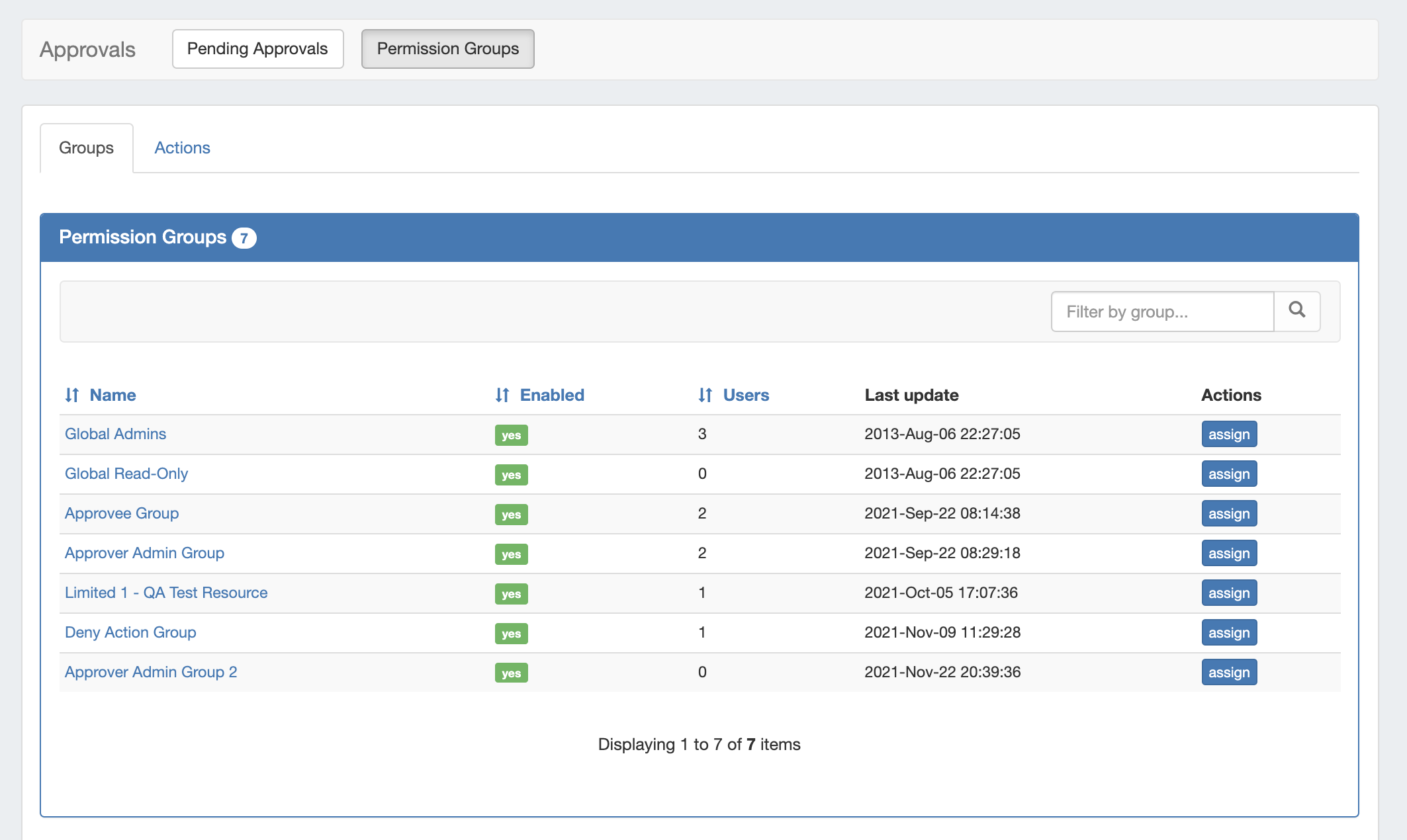Click sort arrows icon beside Enabled
Screen dimensions: 1407x840
point(502,395)
